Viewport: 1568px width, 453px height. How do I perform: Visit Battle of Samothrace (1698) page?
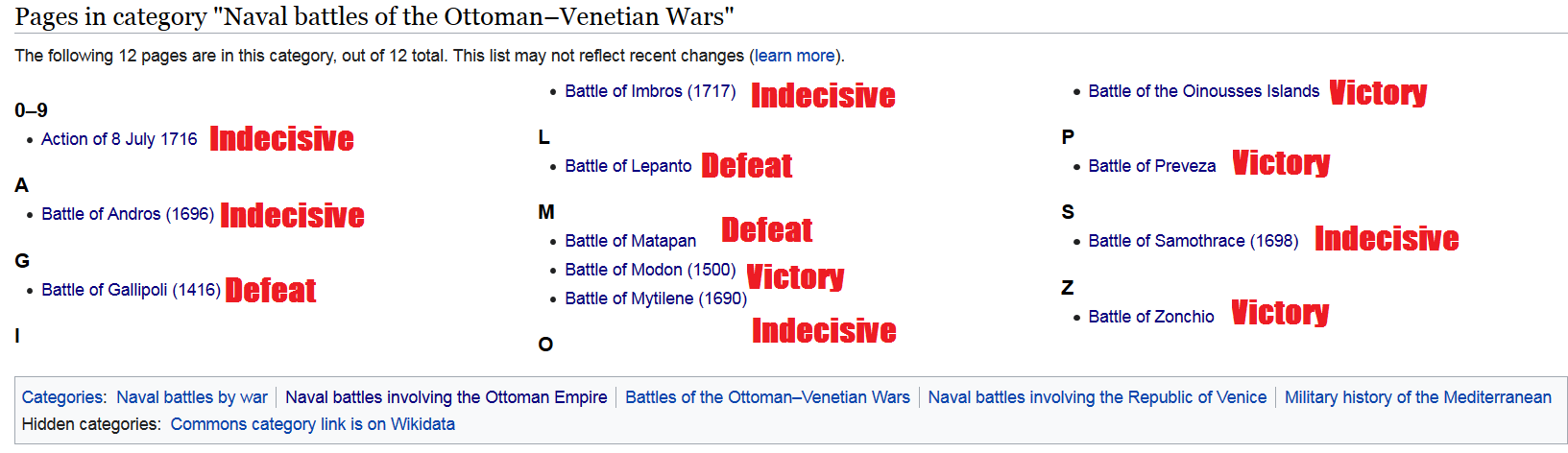pyautogui.click(x=1194, y=241)
